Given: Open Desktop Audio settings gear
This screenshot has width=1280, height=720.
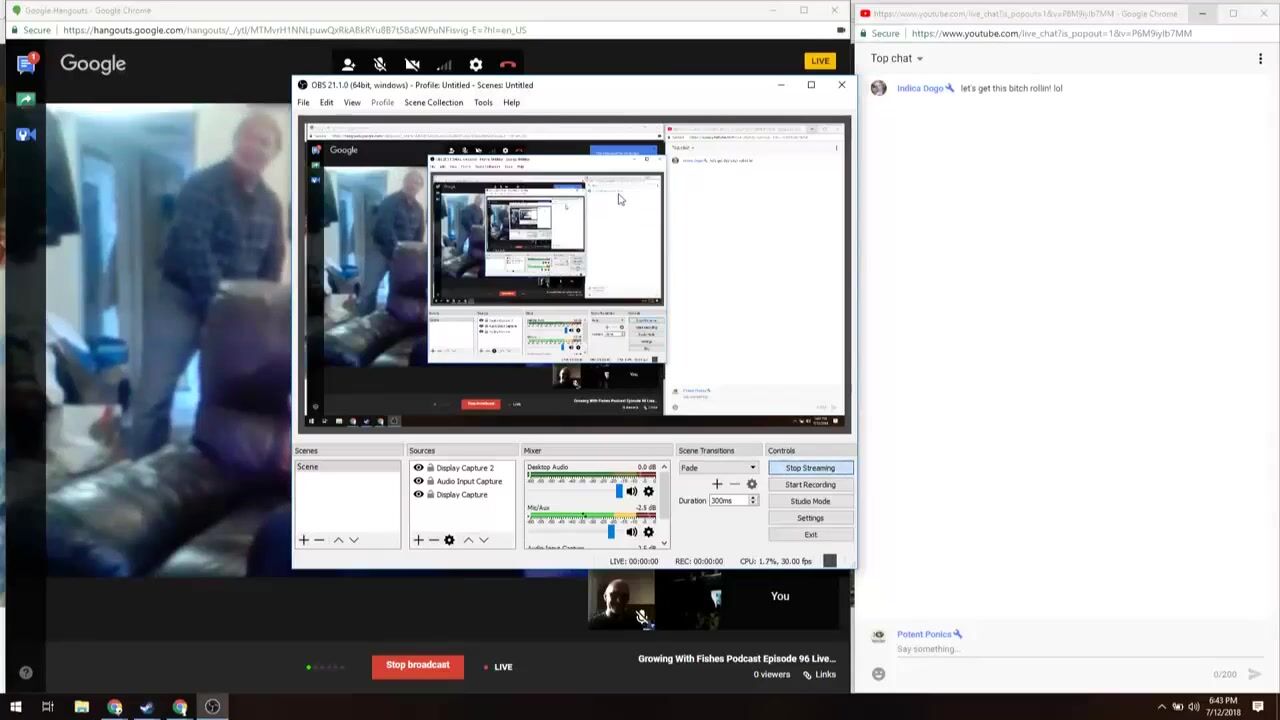Looking at the screenshot, I should click(x=648, y=491).
